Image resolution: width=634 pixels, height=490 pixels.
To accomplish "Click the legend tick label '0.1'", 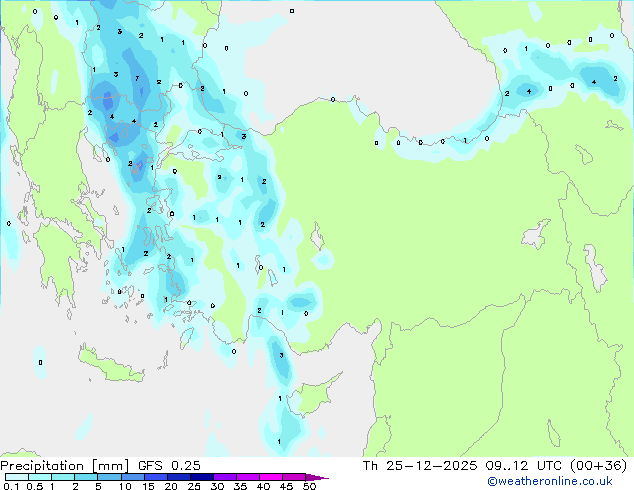I will [11, 486].
